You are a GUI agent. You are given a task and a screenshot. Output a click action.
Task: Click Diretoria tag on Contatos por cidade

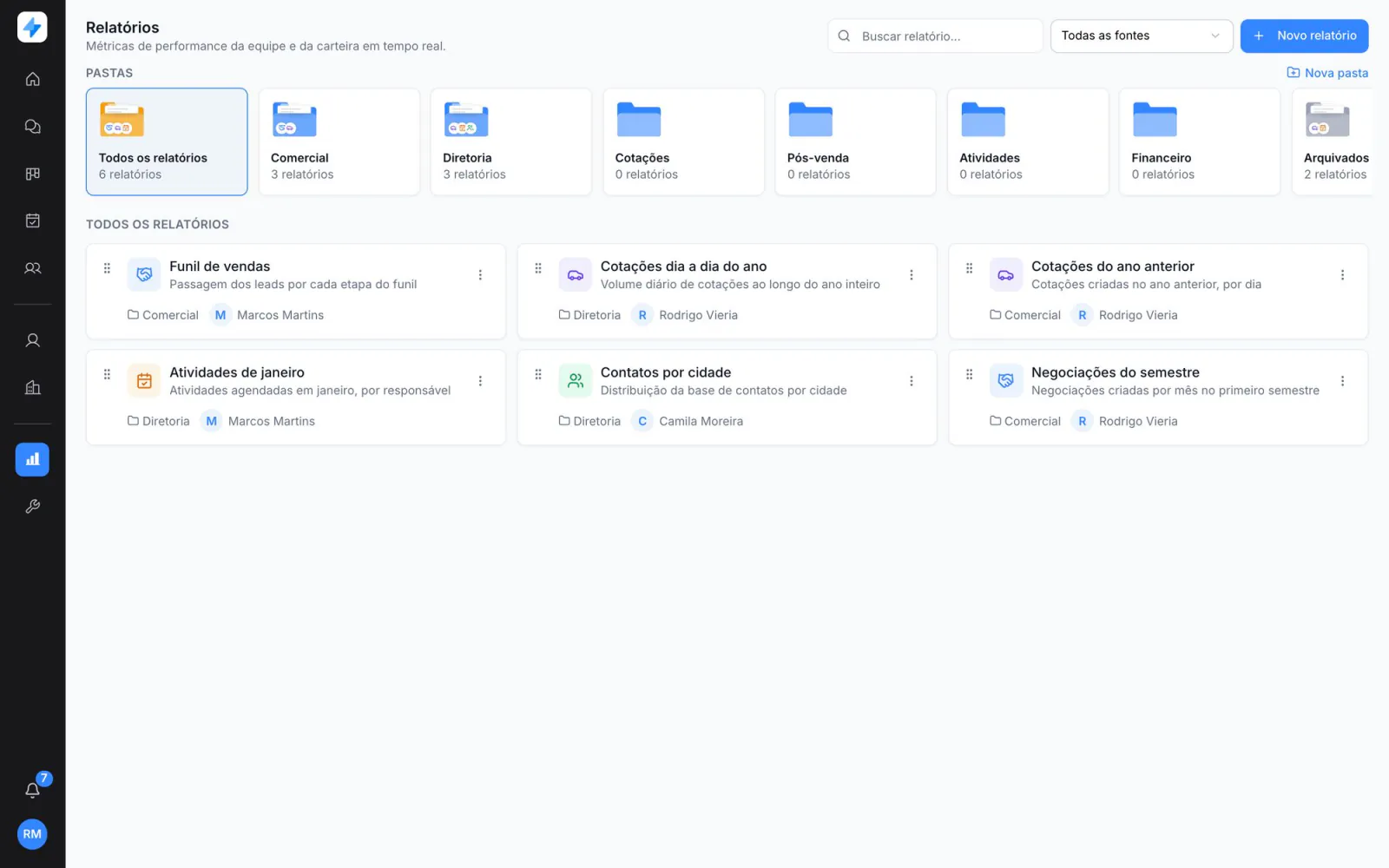tap(589, 421)
